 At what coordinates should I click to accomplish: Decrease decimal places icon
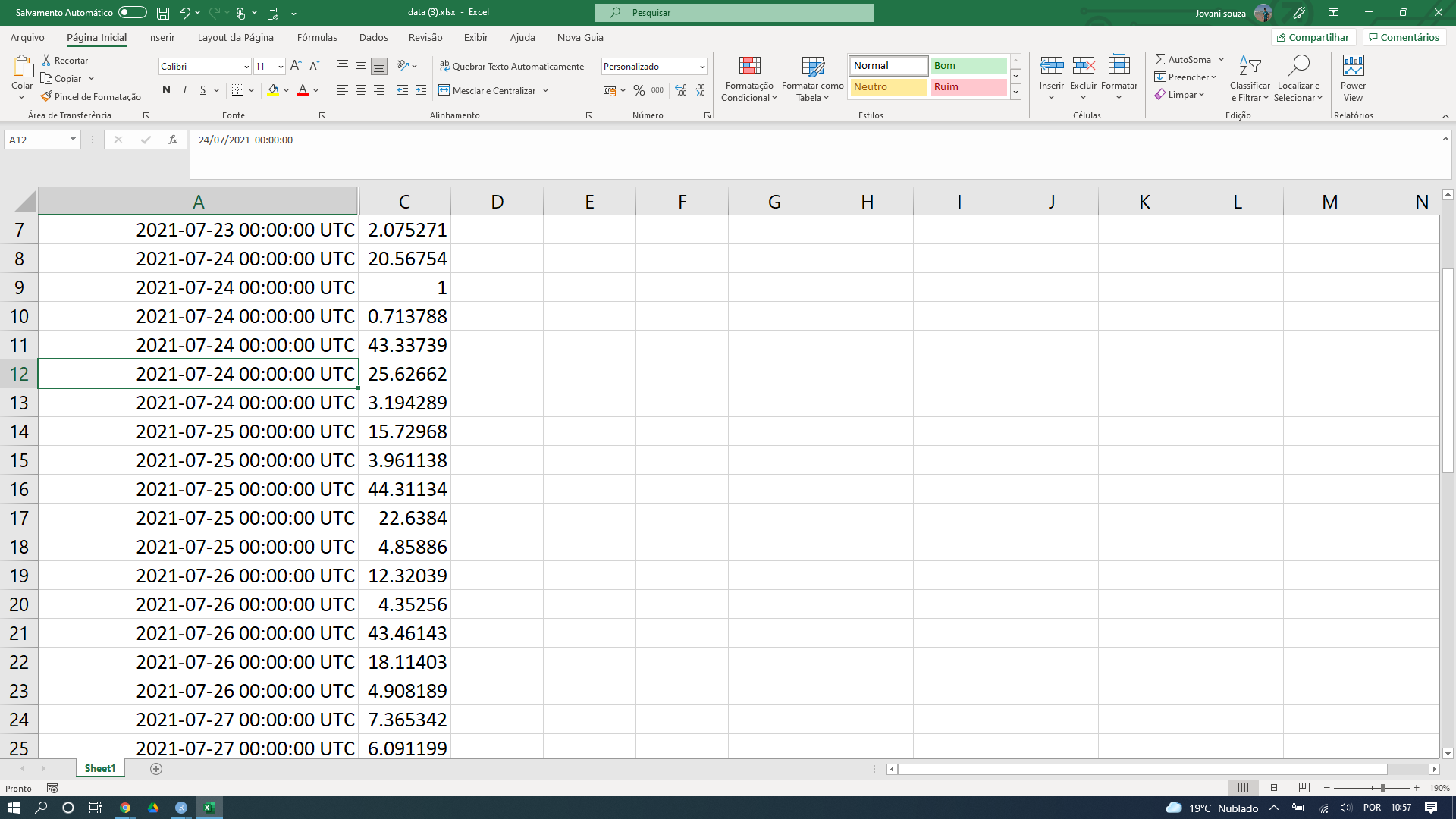699,90
